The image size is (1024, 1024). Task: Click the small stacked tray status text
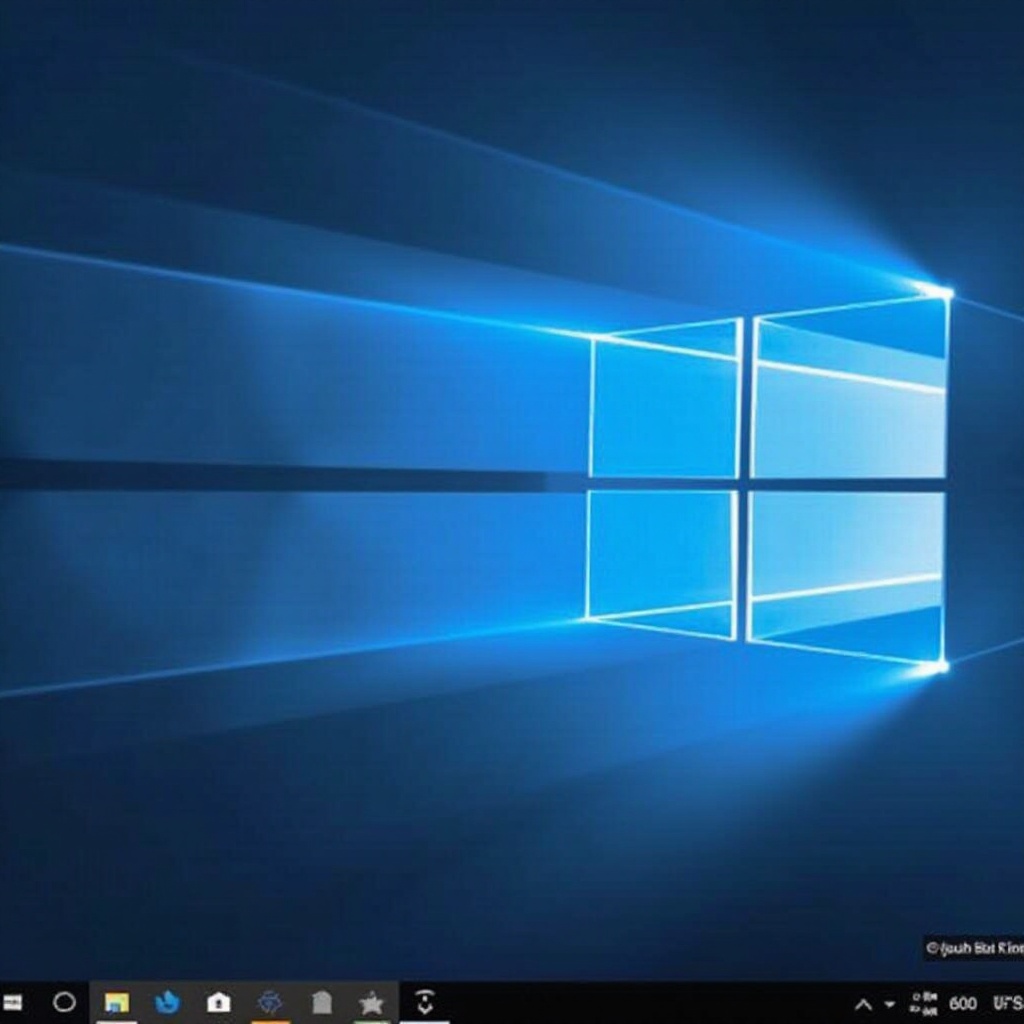click(x=924, y=1004)
